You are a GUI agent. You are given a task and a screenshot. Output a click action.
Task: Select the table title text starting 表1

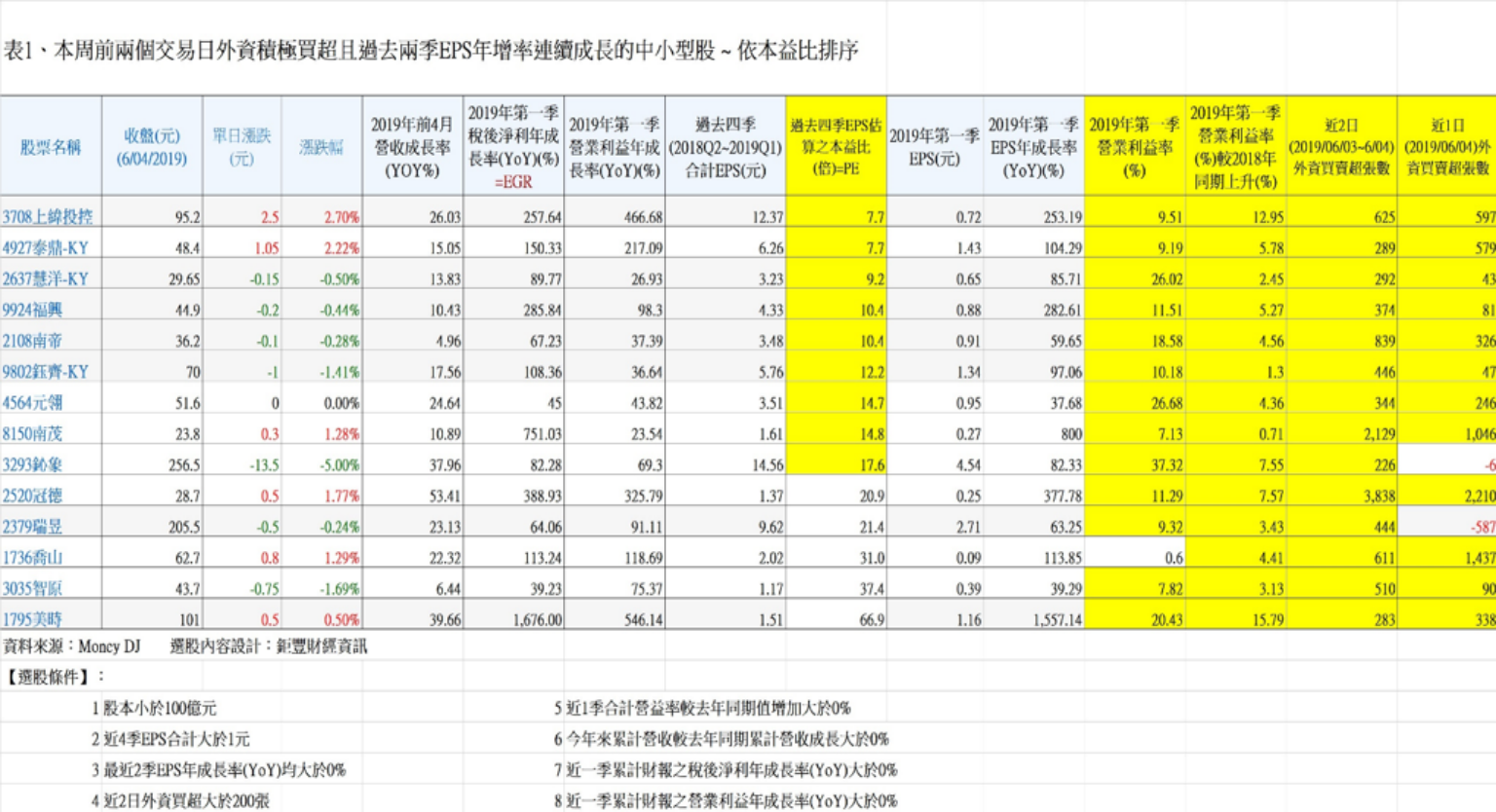point(430,51)
